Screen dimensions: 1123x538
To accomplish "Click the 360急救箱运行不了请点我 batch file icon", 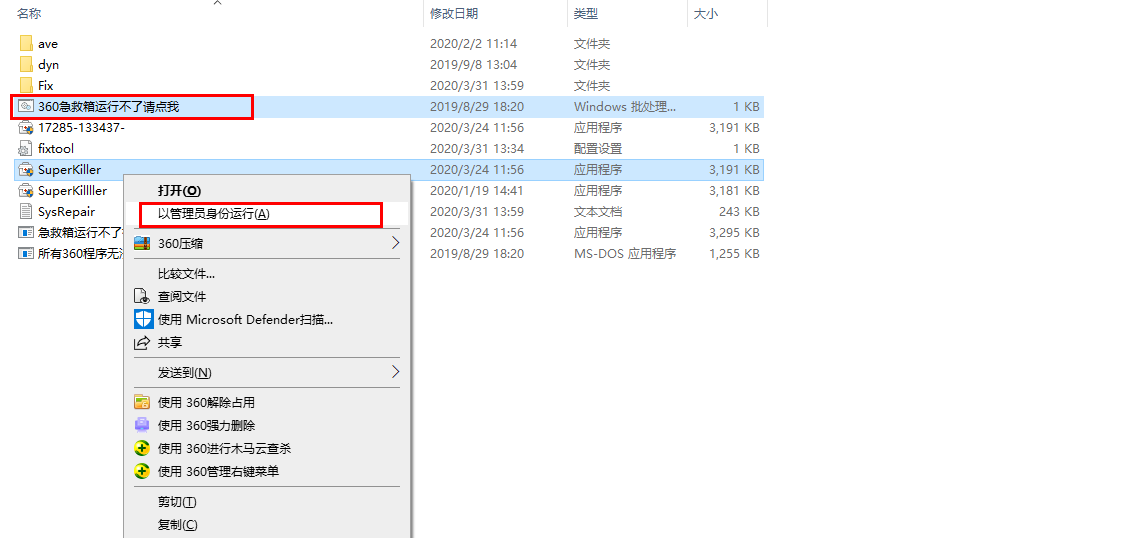I will coord(26,107).
